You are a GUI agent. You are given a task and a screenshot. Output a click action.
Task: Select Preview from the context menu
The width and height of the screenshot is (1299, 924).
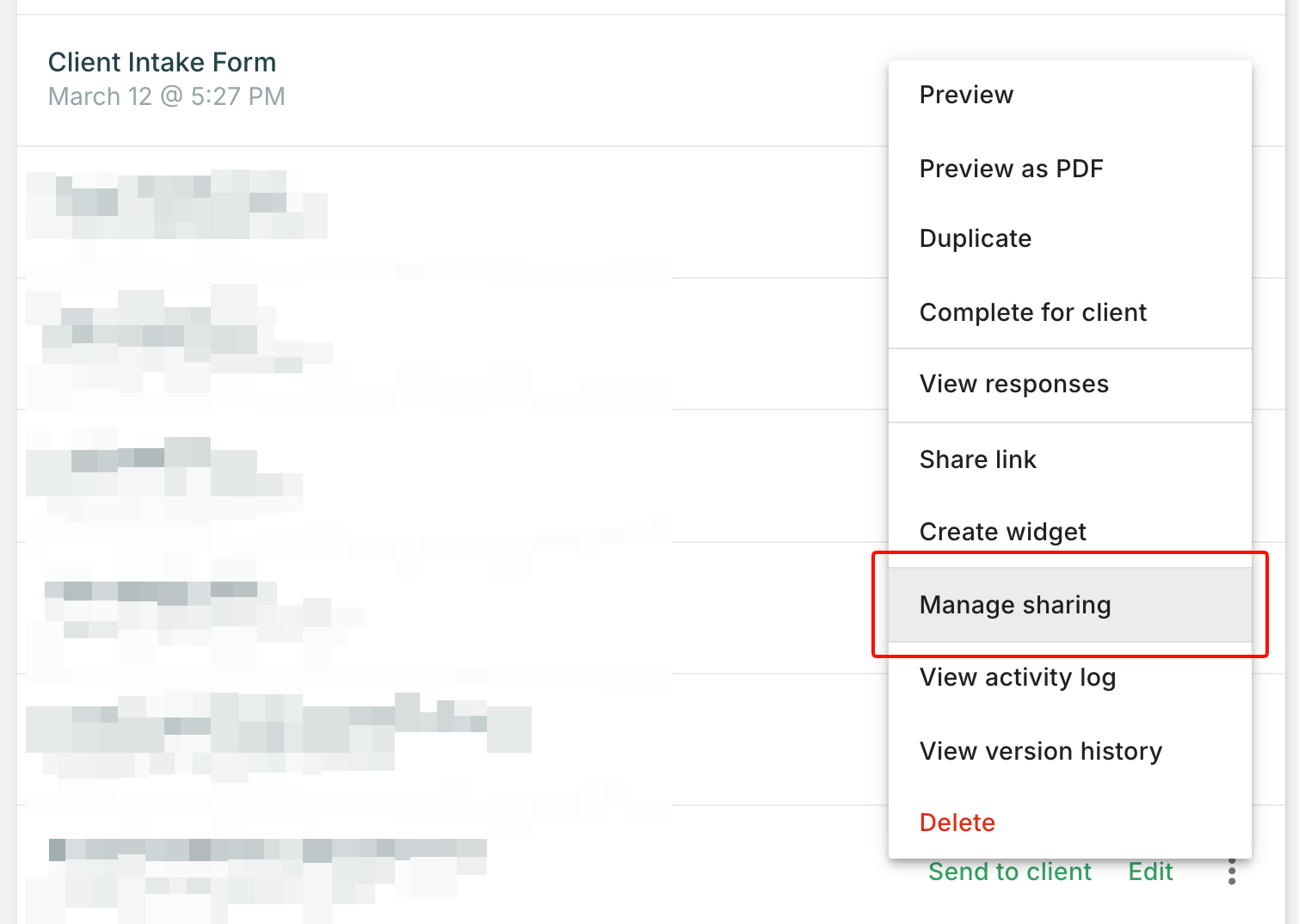tap(966, 95)
